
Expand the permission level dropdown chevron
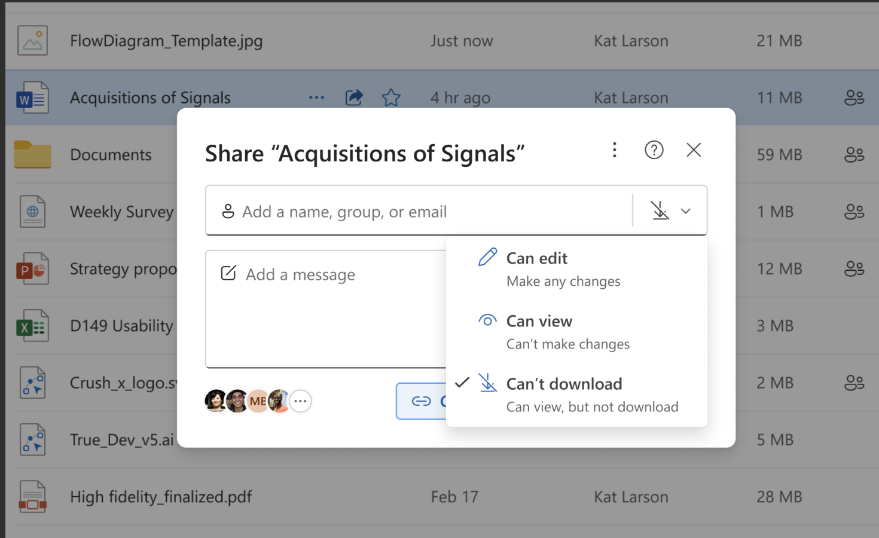tap(686, 211)
